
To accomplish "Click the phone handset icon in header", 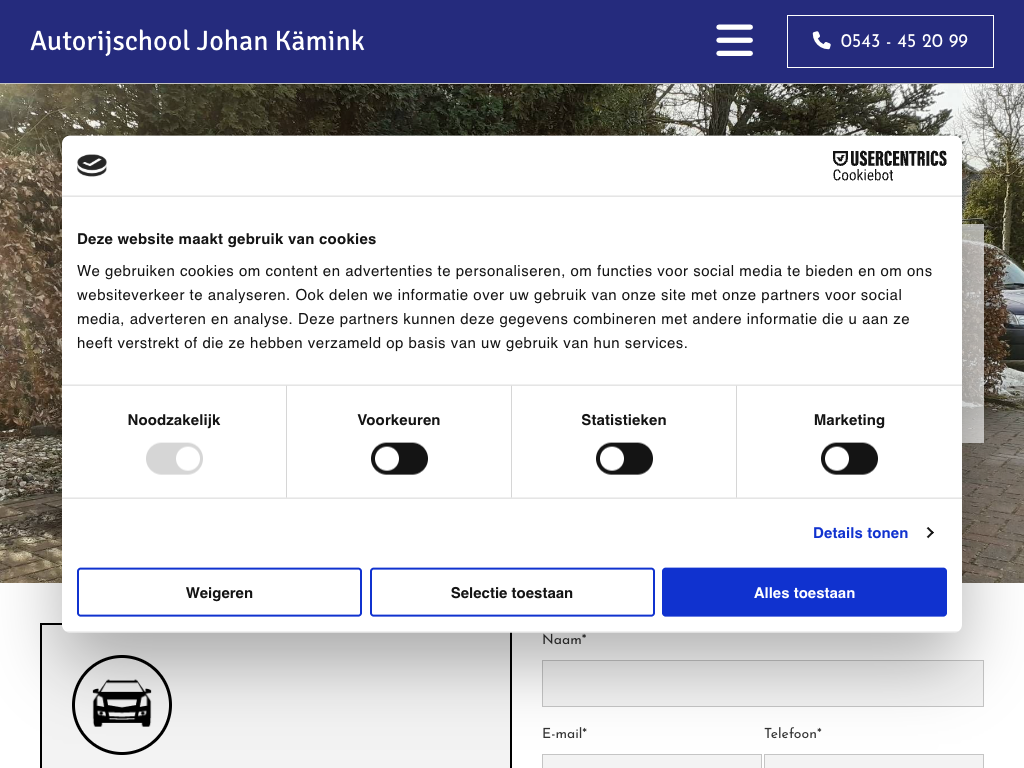I will [x=822, y=41].
